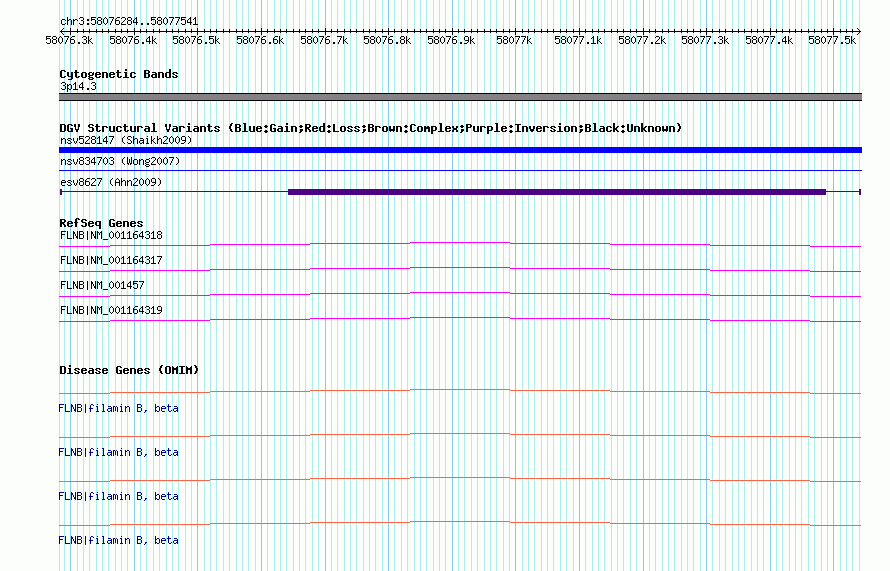Click the 58076.7k ruler tick label
Image resolution: width=890 pixels, height=571 pixels.
[324, 40]
